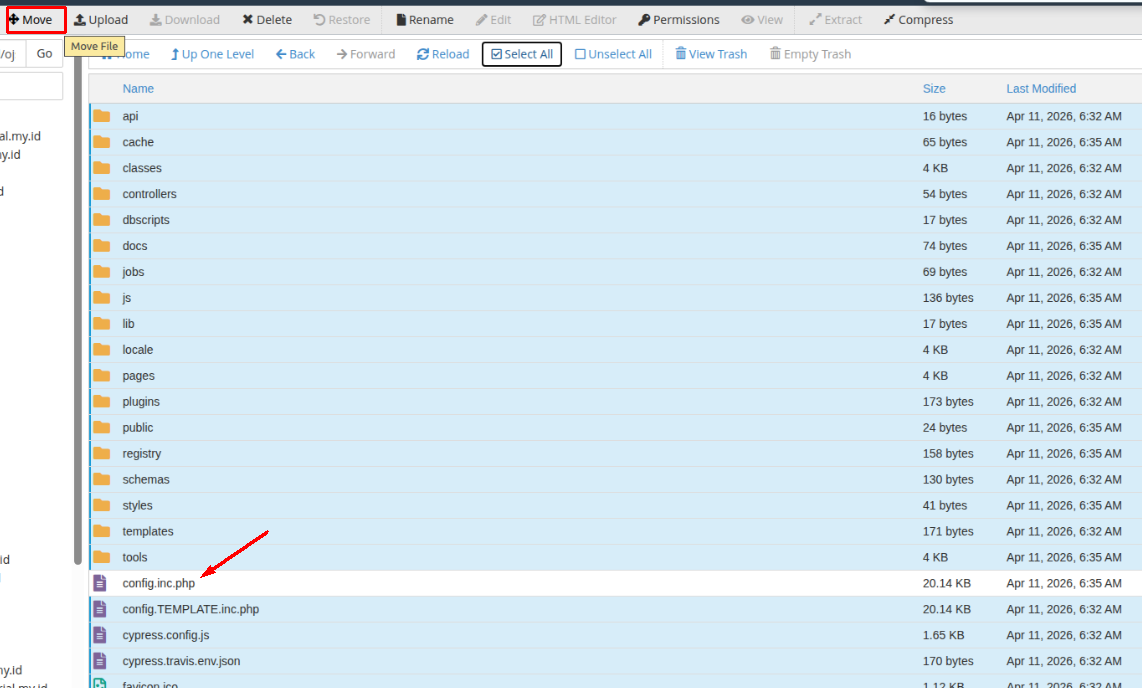Viewport: 1142px width, 688px height.
Task: Go up one level
Action: 212,54
